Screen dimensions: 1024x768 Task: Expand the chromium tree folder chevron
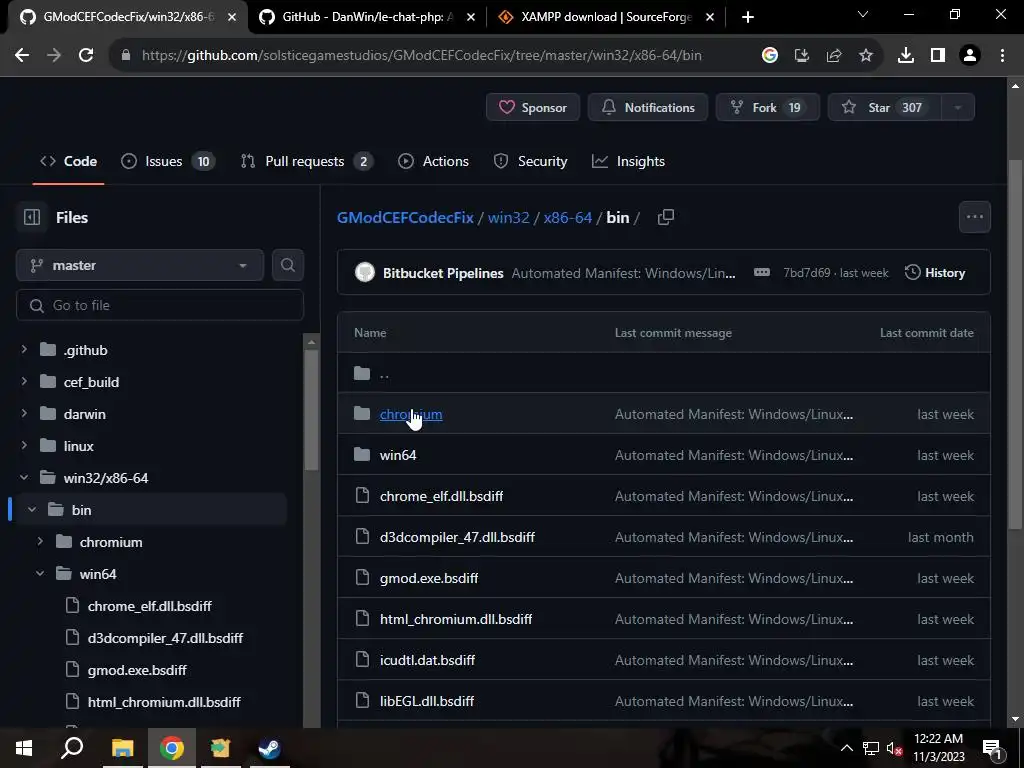[x=40, y=542]
